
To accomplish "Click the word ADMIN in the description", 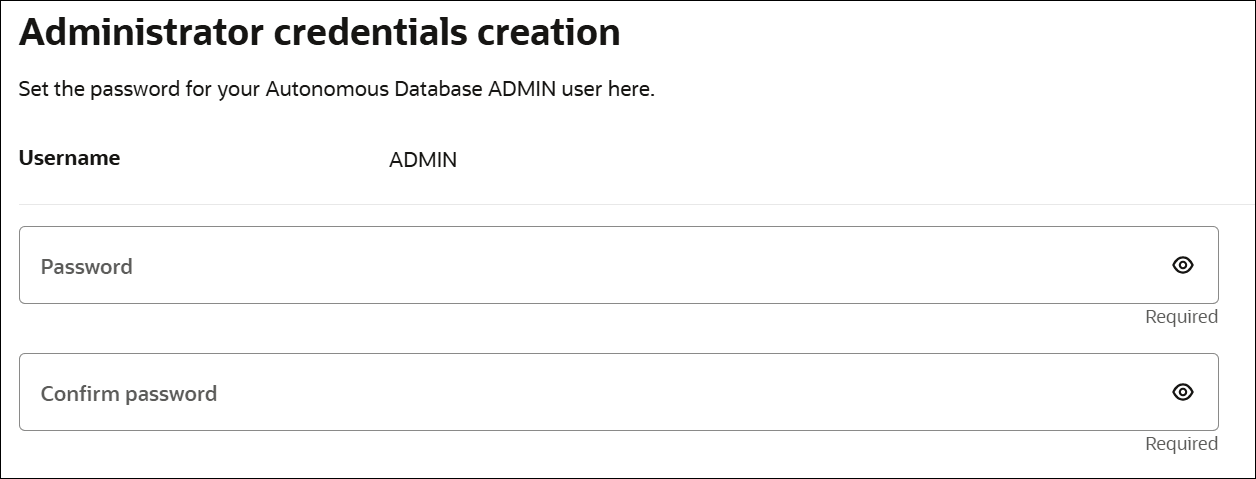I will coord(523,90).
